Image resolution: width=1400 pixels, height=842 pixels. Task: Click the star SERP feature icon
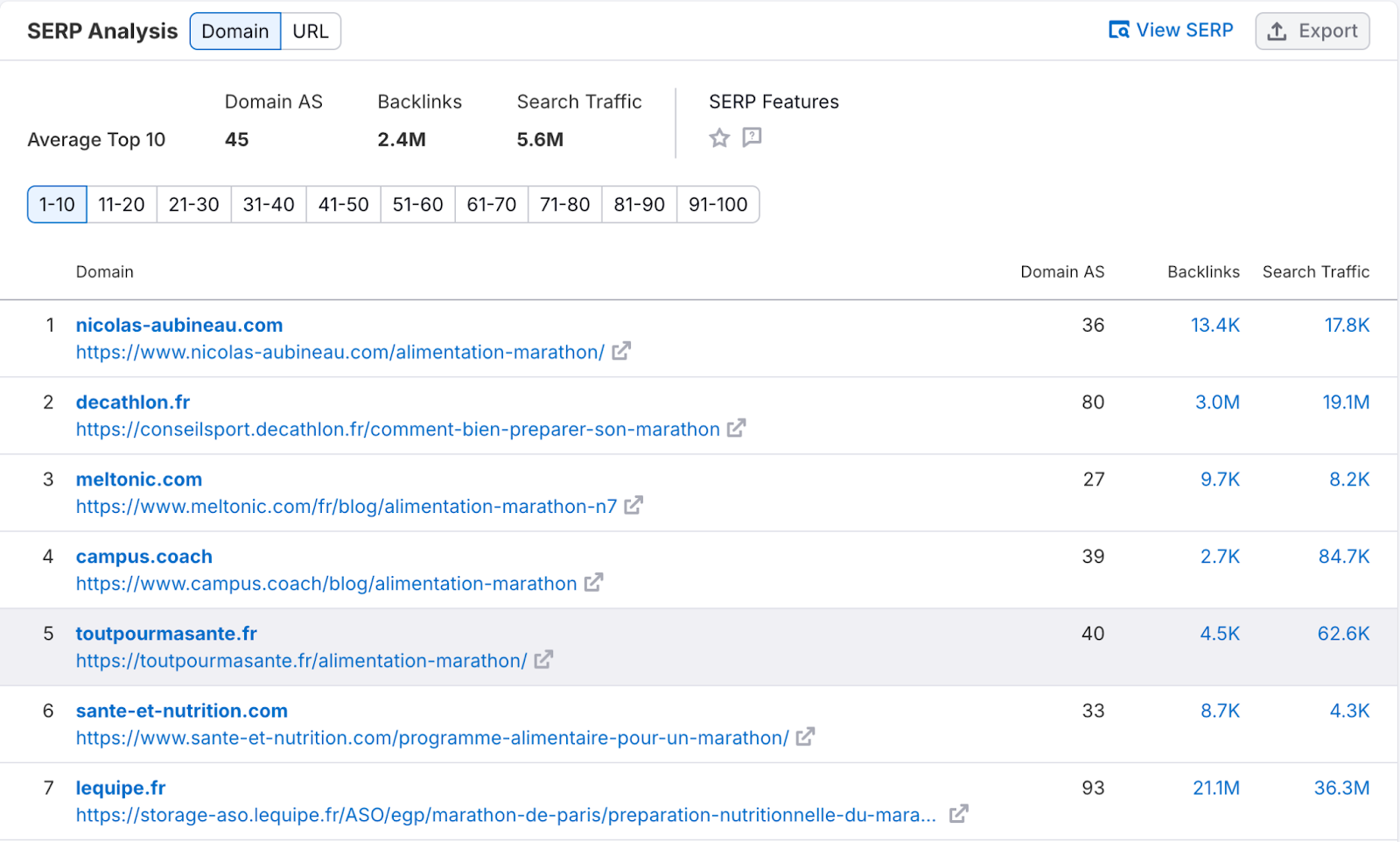719,137
